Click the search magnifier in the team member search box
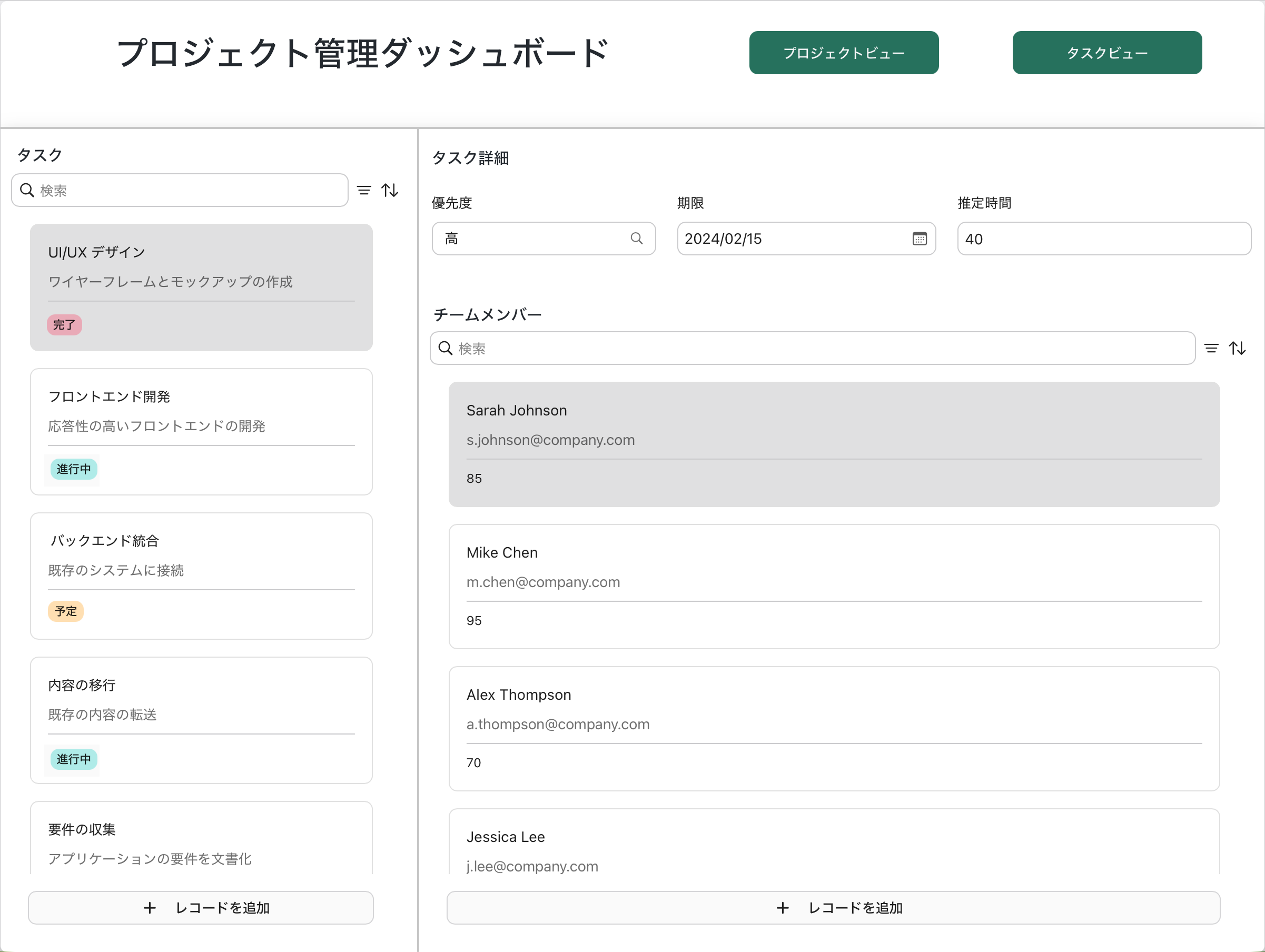The image size is (1265, 952). click(x=446, y=348)
